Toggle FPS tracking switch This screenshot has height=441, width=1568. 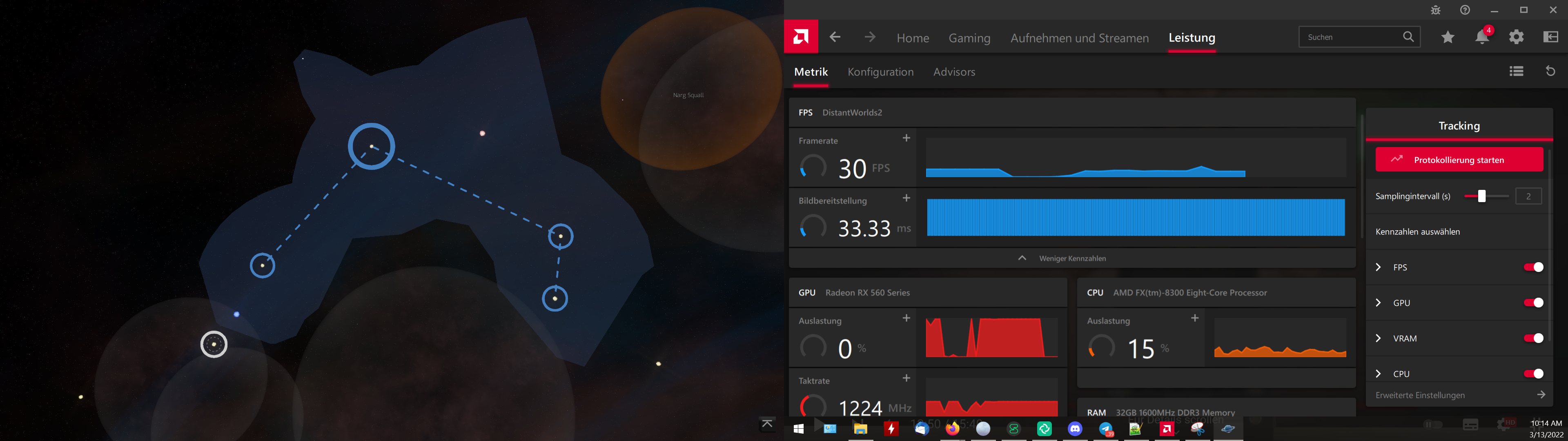click(x=1533, y=267)
